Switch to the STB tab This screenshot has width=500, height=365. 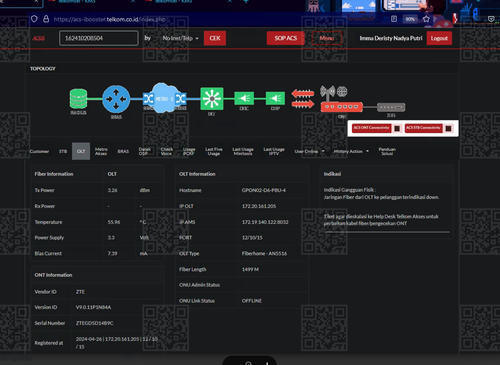tap(63, 151)
